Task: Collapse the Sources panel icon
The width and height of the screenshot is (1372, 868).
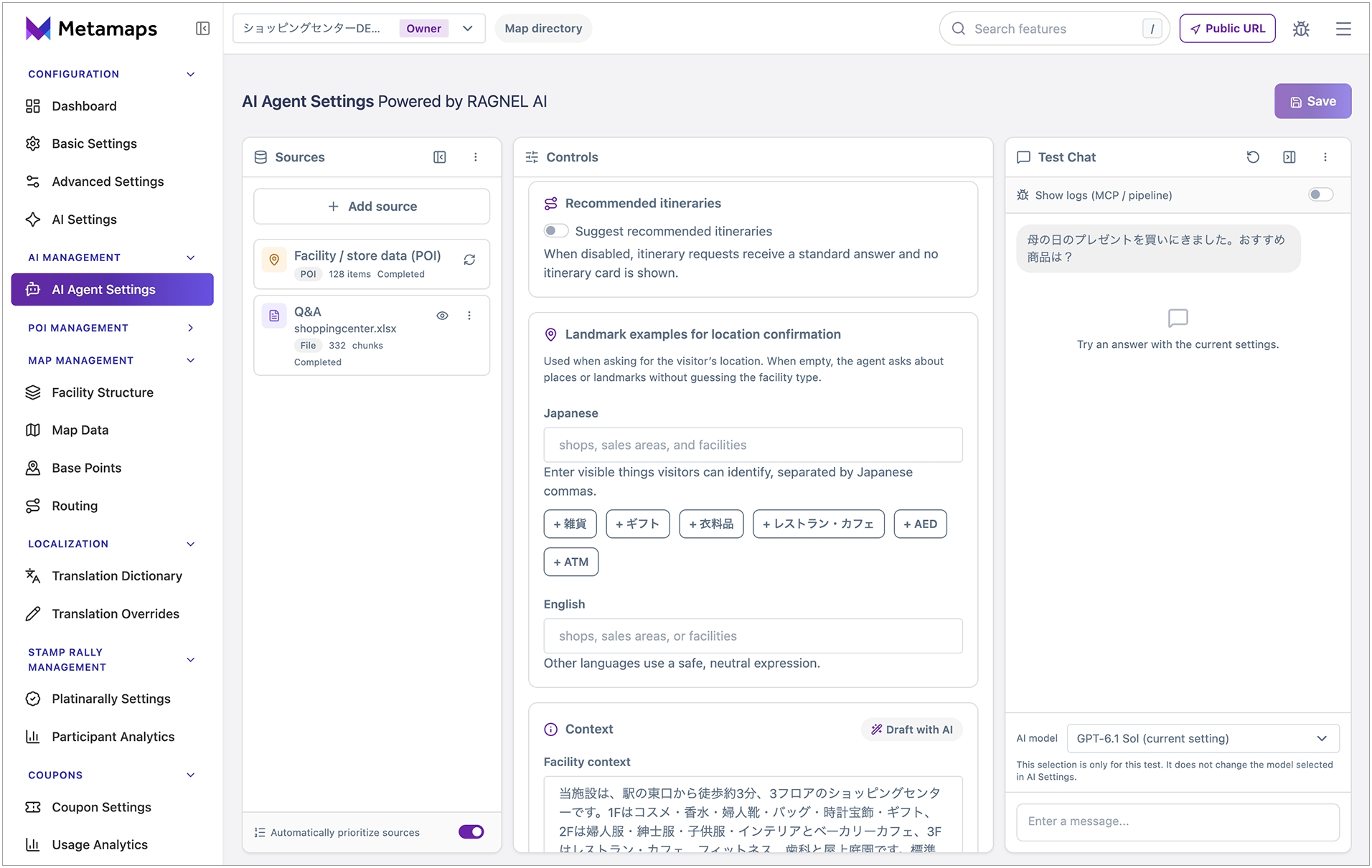Action: pyautogui.click(x=440, y=157)
